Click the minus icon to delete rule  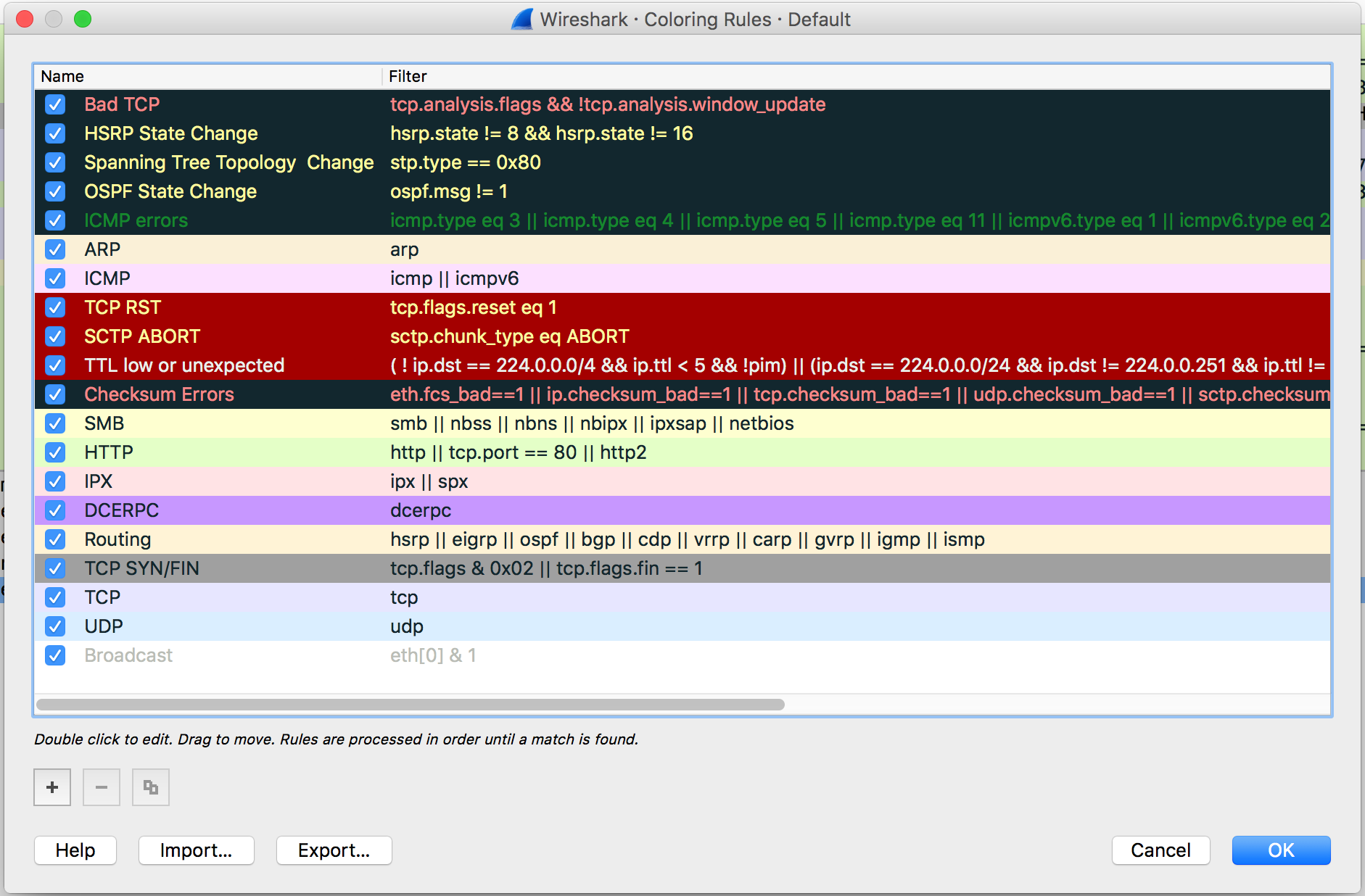pyautogui.click(x=102, y=787)
